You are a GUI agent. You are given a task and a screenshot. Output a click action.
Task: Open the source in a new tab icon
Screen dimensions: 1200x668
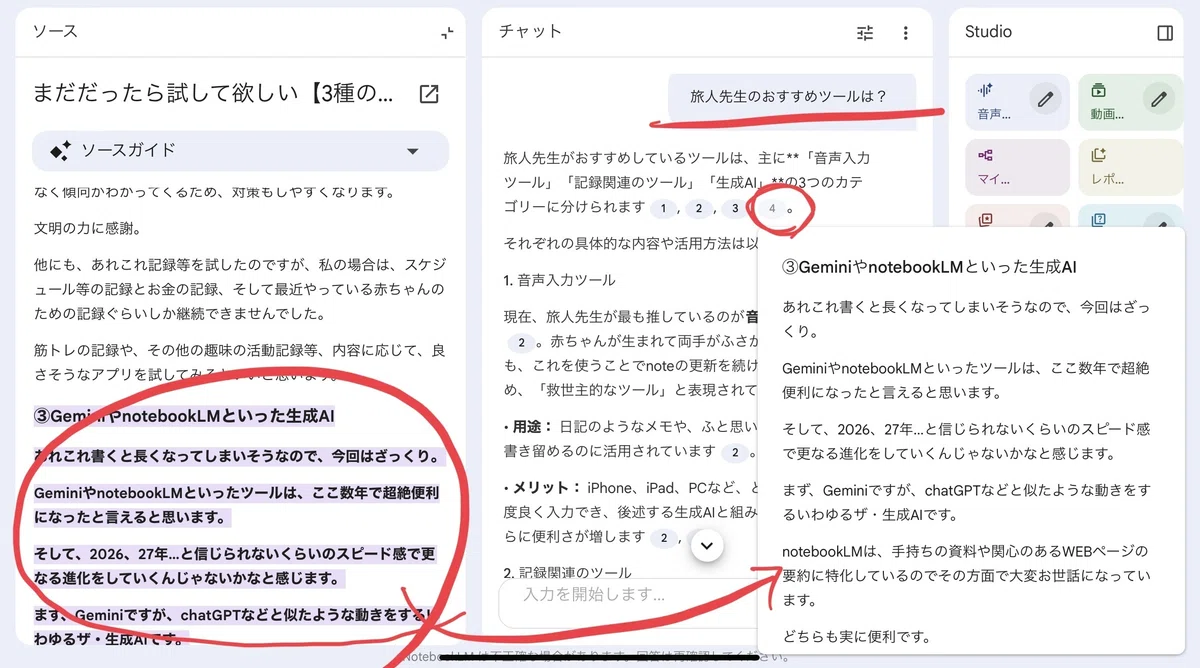pyautogui.click(x=428, y=94)
